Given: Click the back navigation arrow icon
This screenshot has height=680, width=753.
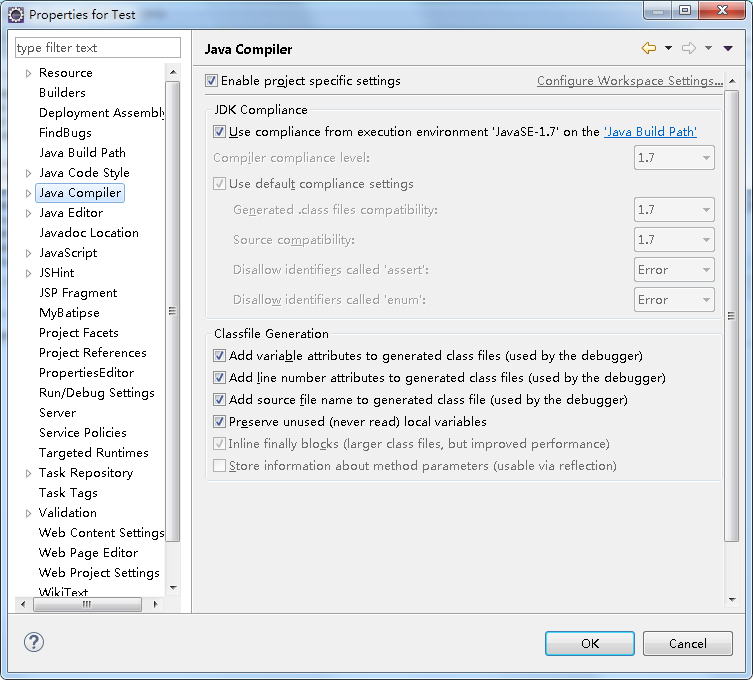Looking at the screenshot, I should 649,48.
